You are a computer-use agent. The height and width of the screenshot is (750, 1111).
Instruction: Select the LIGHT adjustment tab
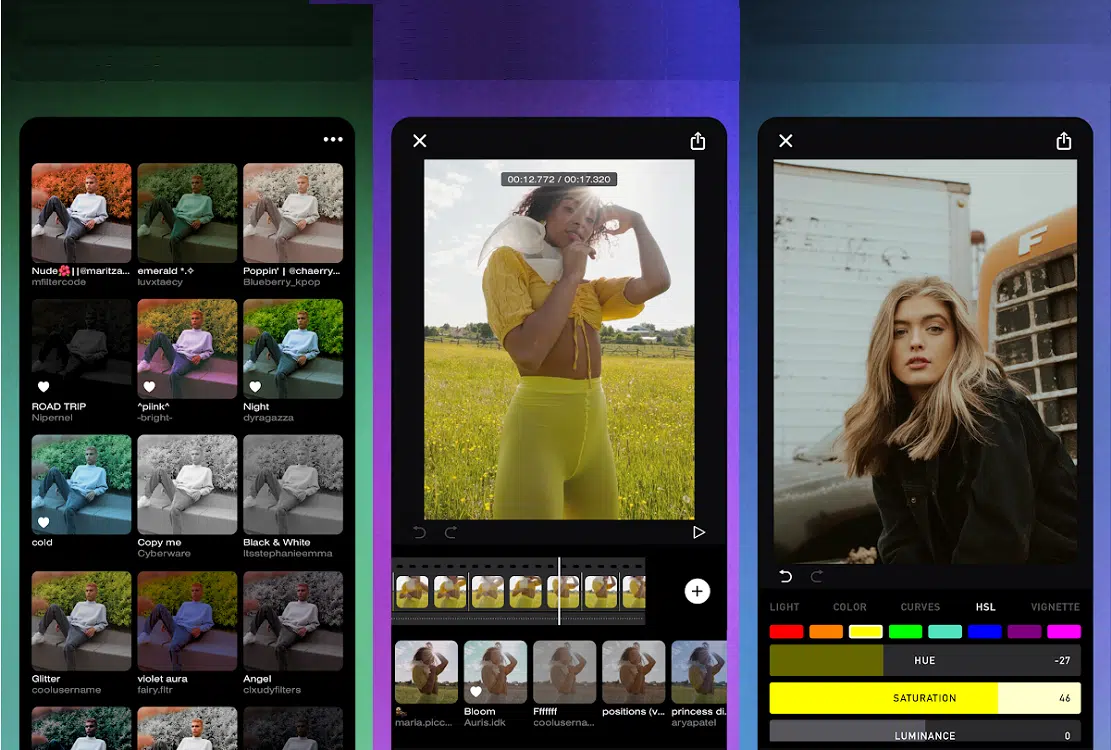pos(784,607)
